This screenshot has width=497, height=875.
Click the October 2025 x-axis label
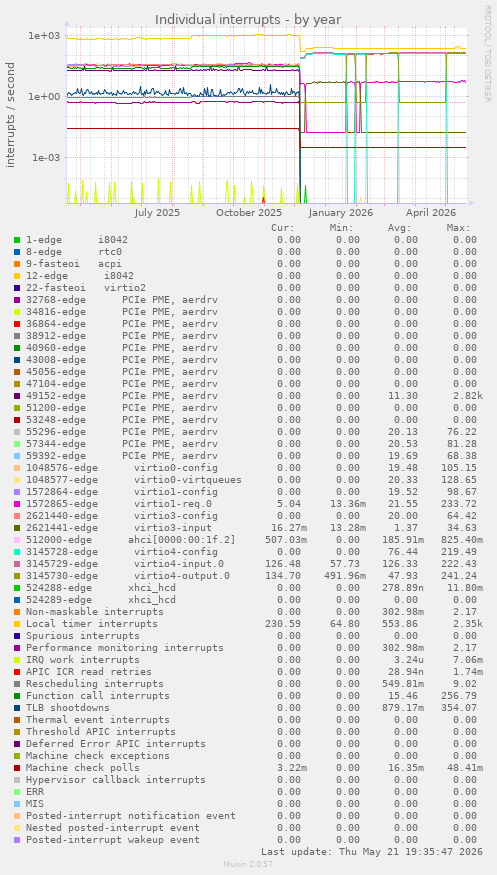click(249, 213)
